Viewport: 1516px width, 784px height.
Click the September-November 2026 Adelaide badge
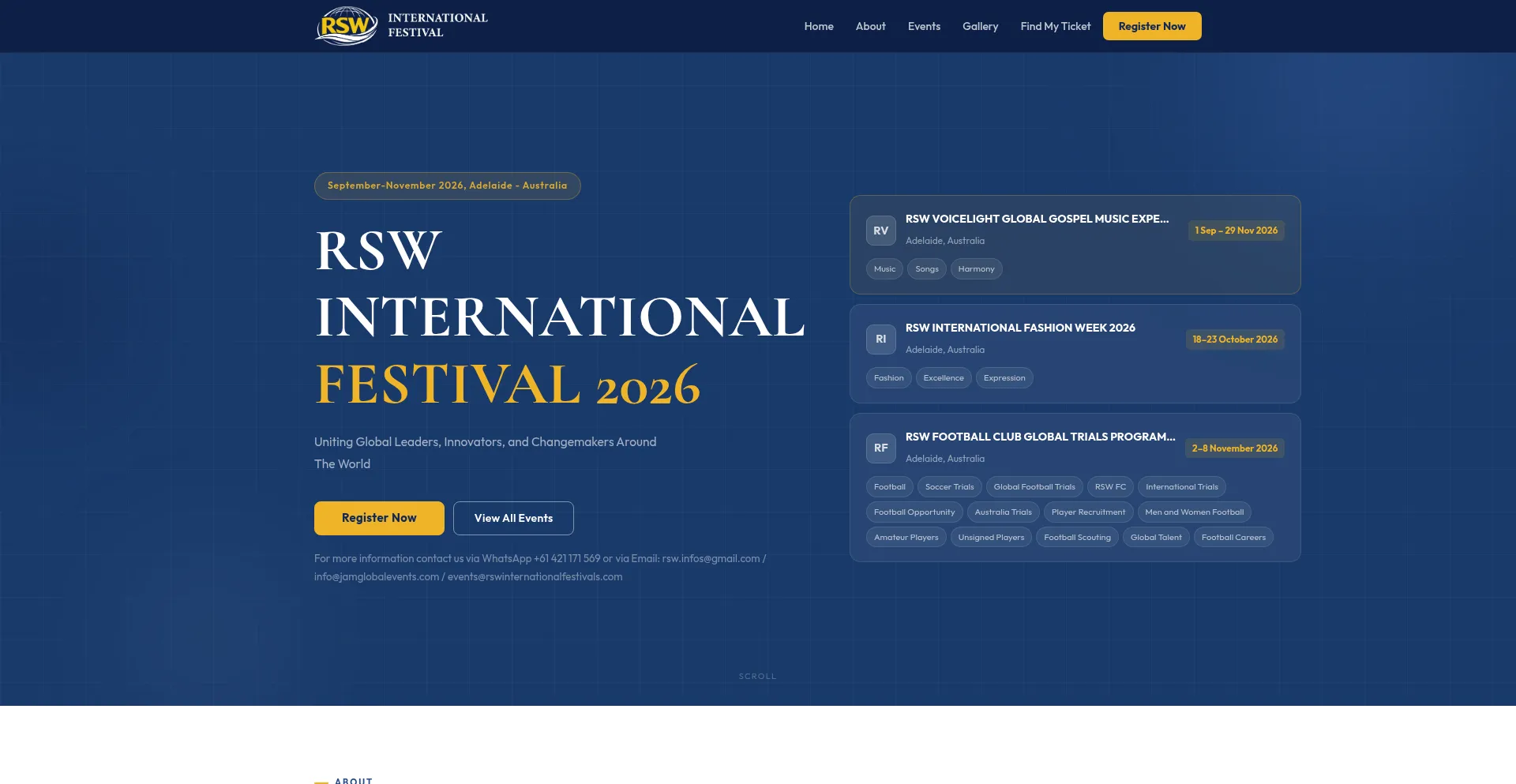click(447, 186)
